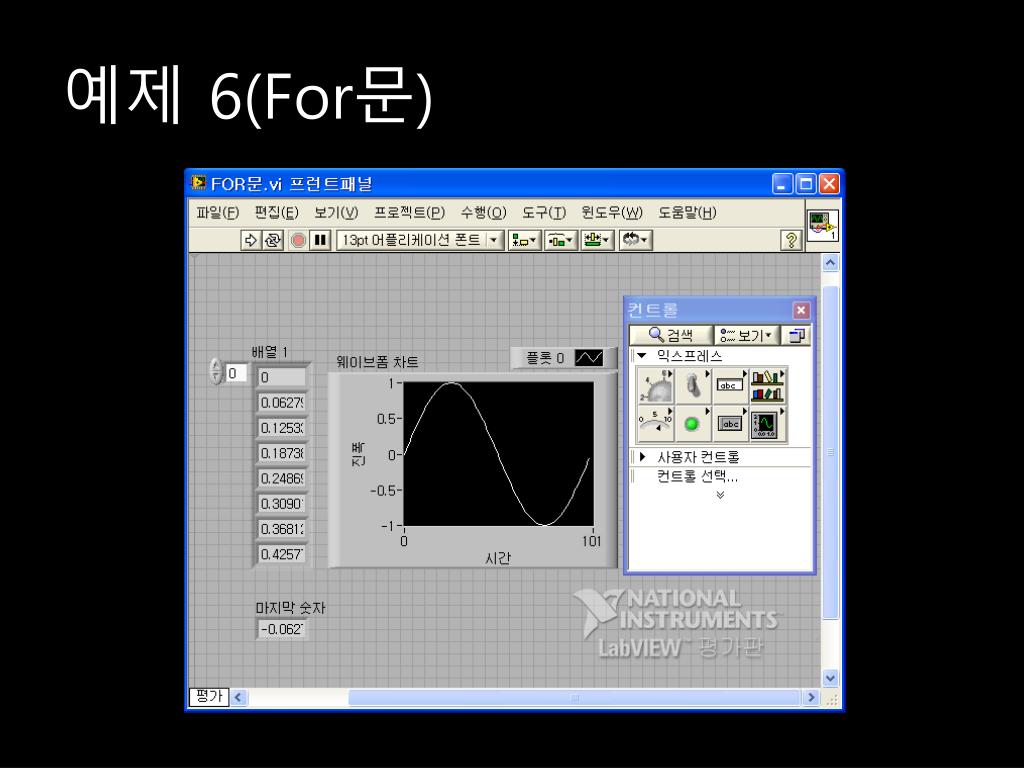This screenshot has height=768, width=1024.
Task: Open the numeric controls knob palette icon
Action: pos(656,386)
